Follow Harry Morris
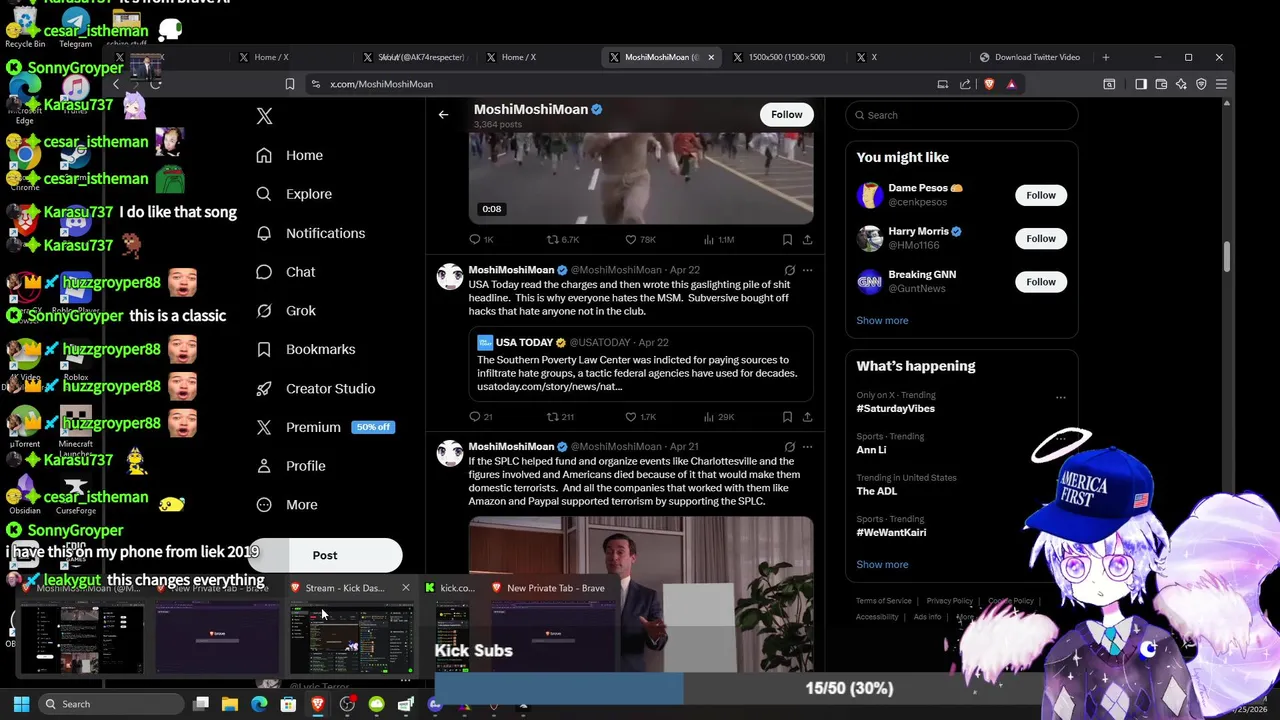The height and width of the screenshot is (720, 1280). coord(1041,238)
